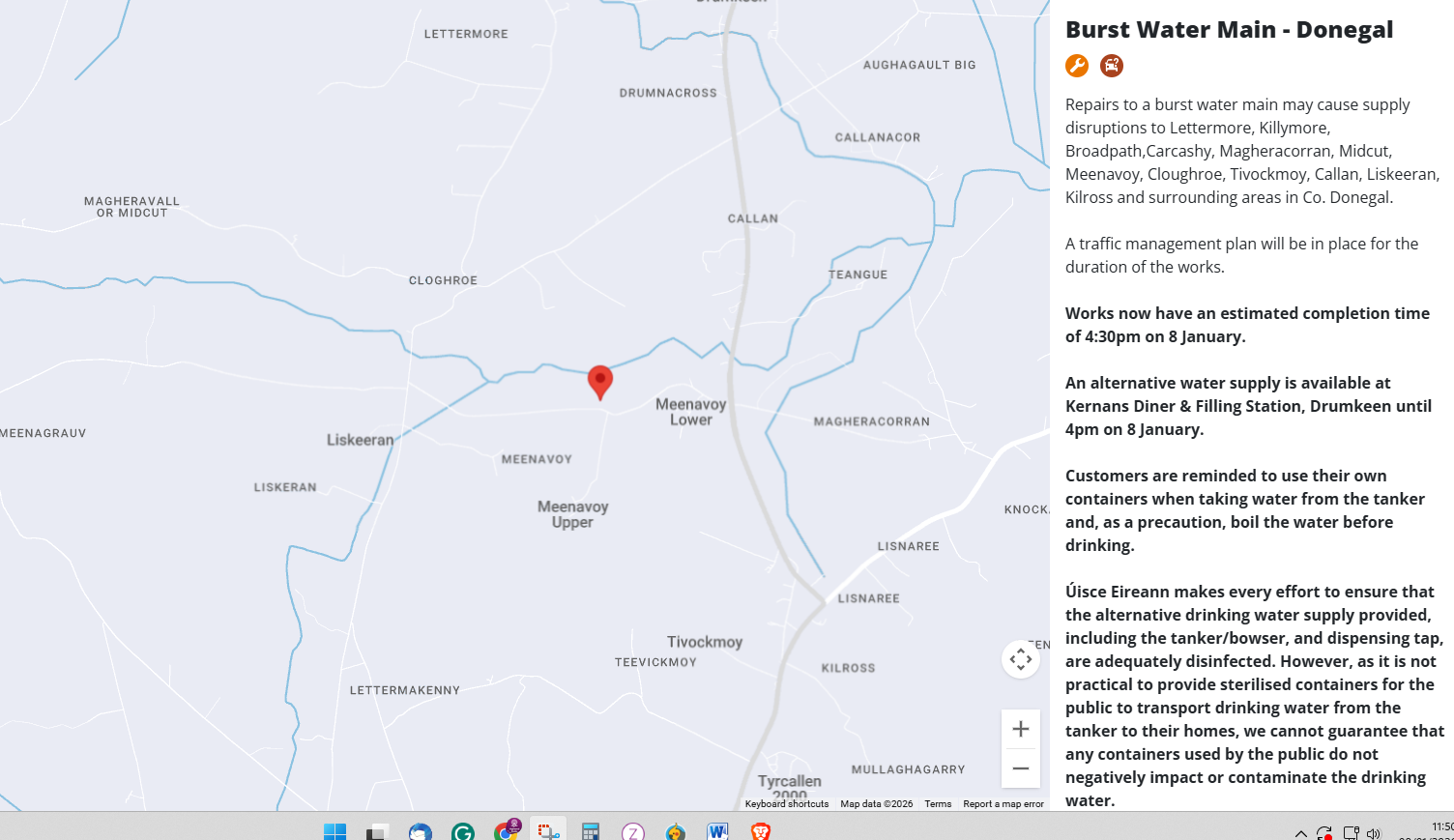Click the green Grammarly taskbar icon
The height and width of the screenshot is (840, 1454).
coord(463,831)
